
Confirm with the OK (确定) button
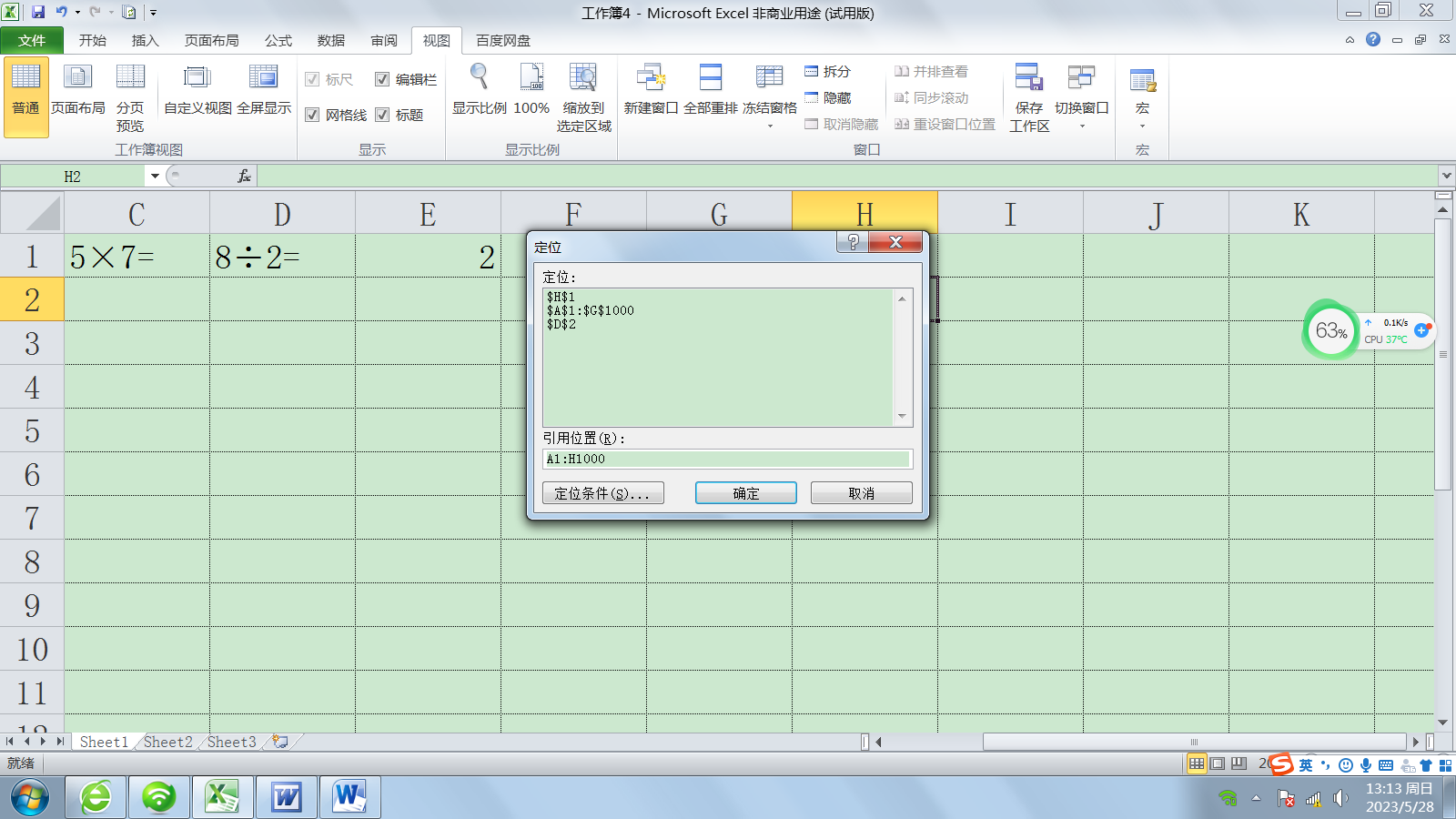pos(746,493)
